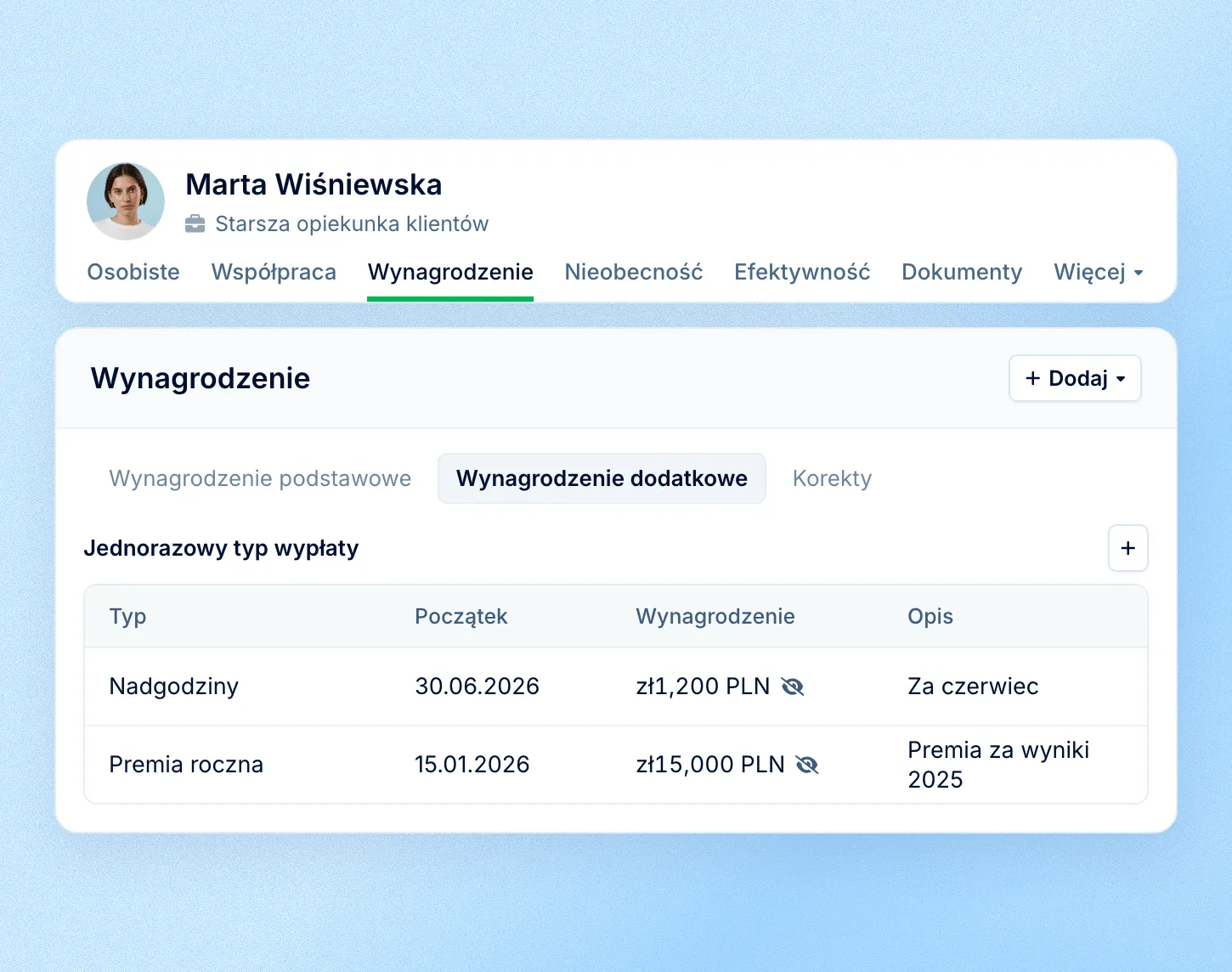
Task: Open the Osobiste tab
Action: [133, 272]
